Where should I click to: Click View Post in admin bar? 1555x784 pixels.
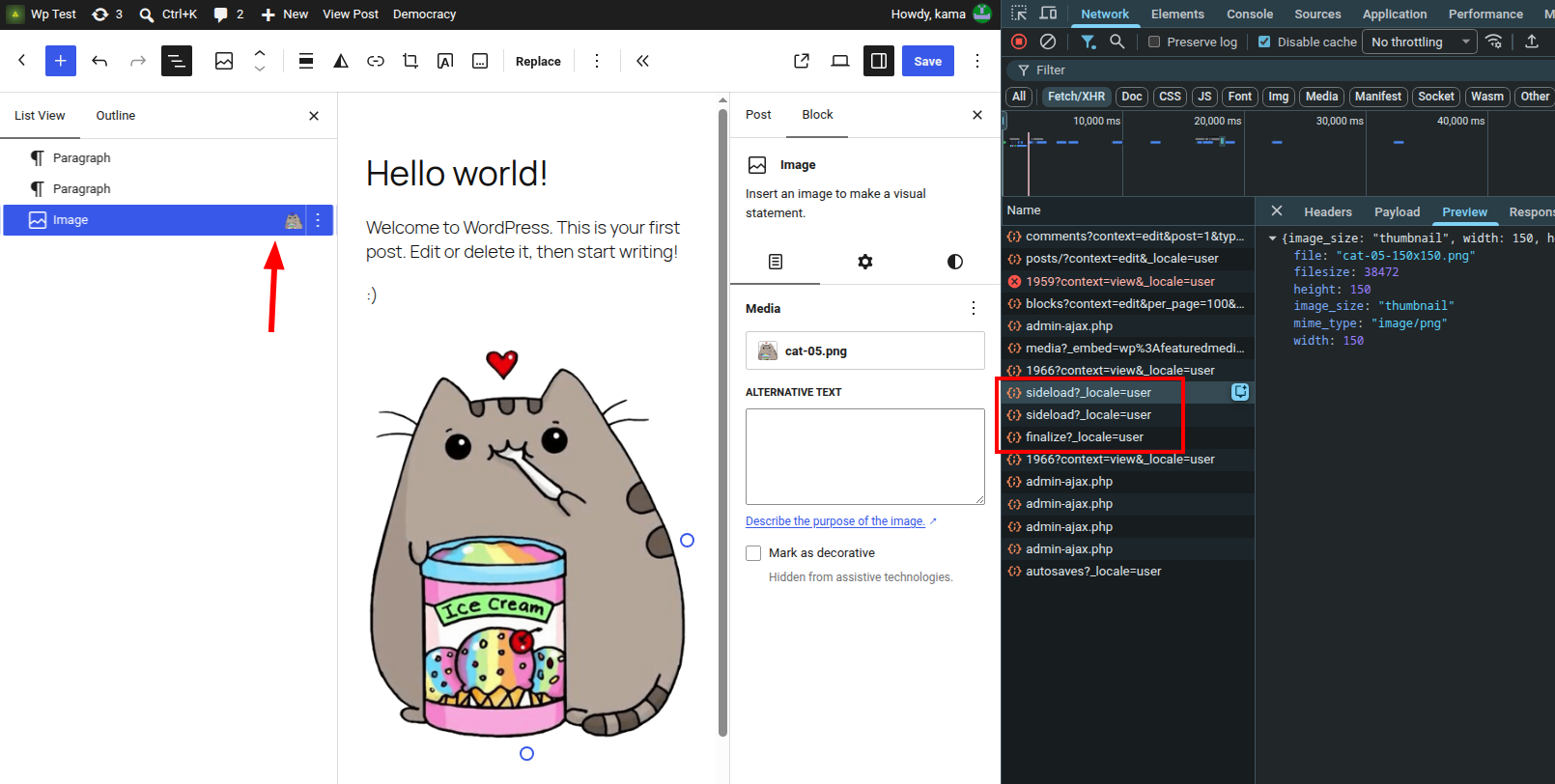pyautogui.click(x=351, y=14)
